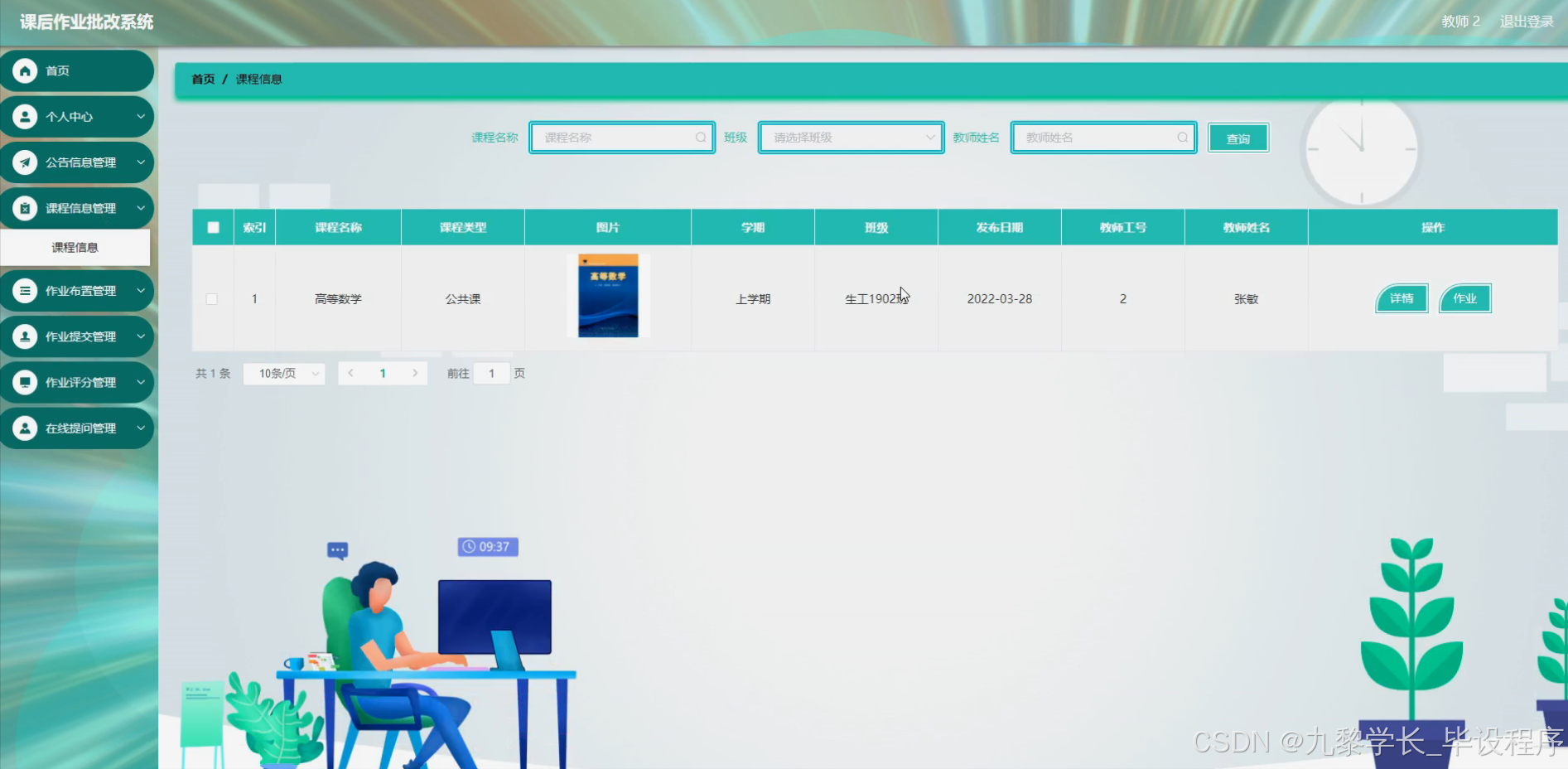The width and height of the screenshot is (1568, 769).
Task: Click the 首页 breadcrumb link
Action: coord(203,79)
